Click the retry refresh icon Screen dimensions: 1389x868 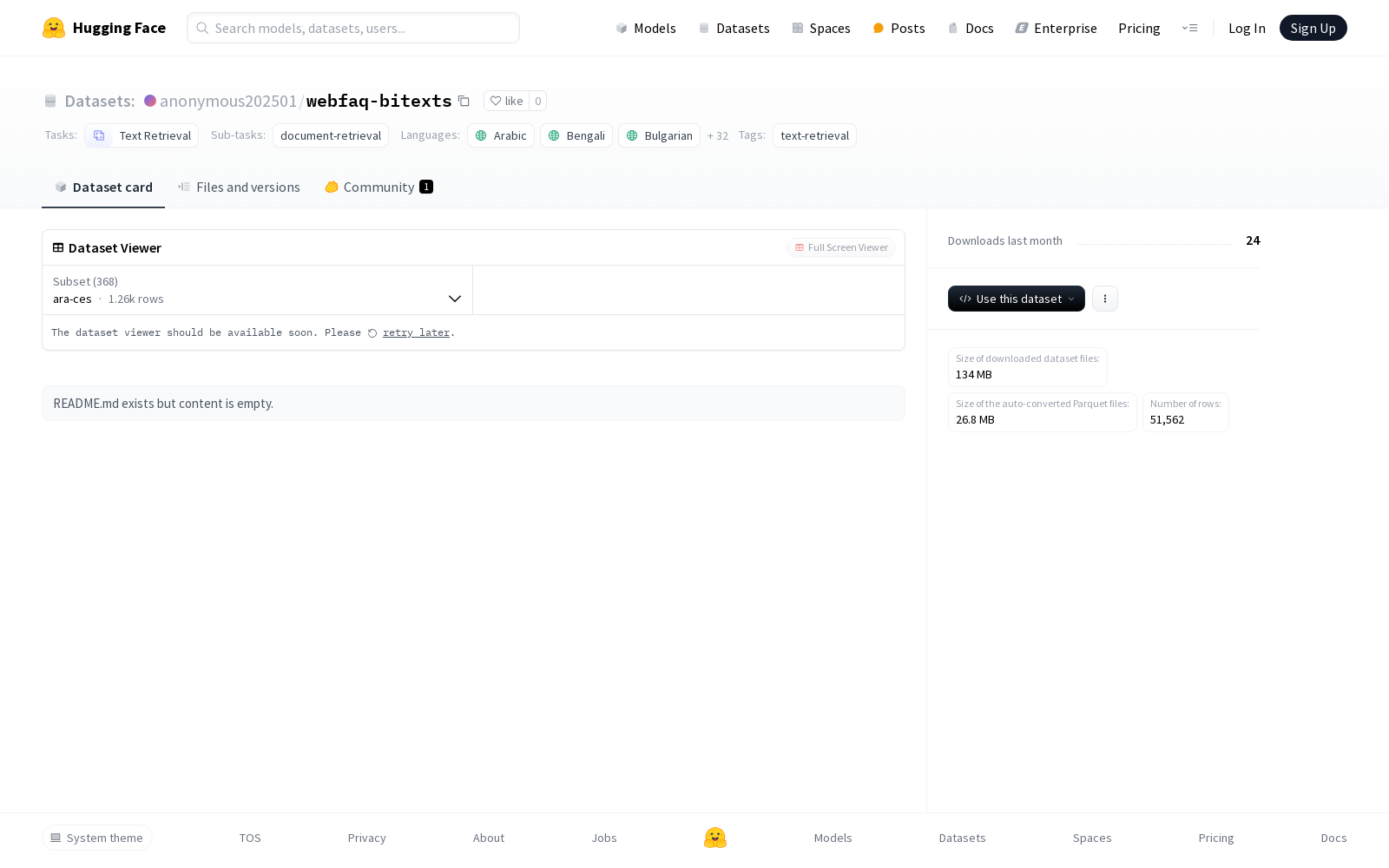click(x=372, y=333)
